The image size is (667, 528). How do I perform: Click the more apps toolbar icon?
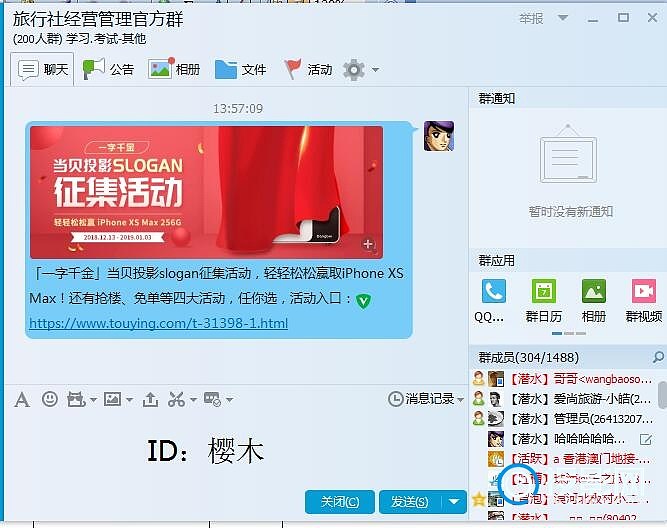[212, 399]
